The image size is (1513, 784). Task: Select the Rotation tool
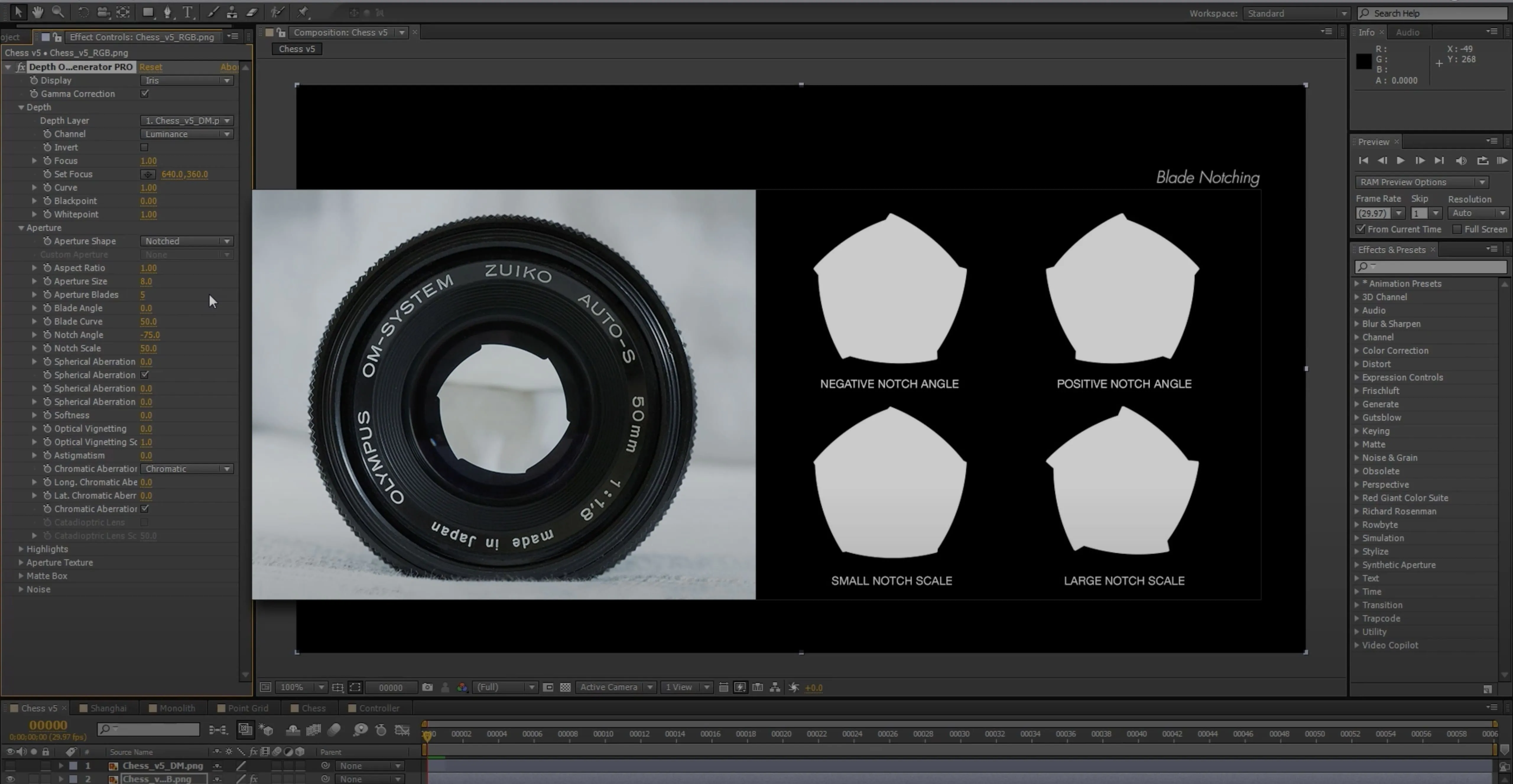pos(83,12)
